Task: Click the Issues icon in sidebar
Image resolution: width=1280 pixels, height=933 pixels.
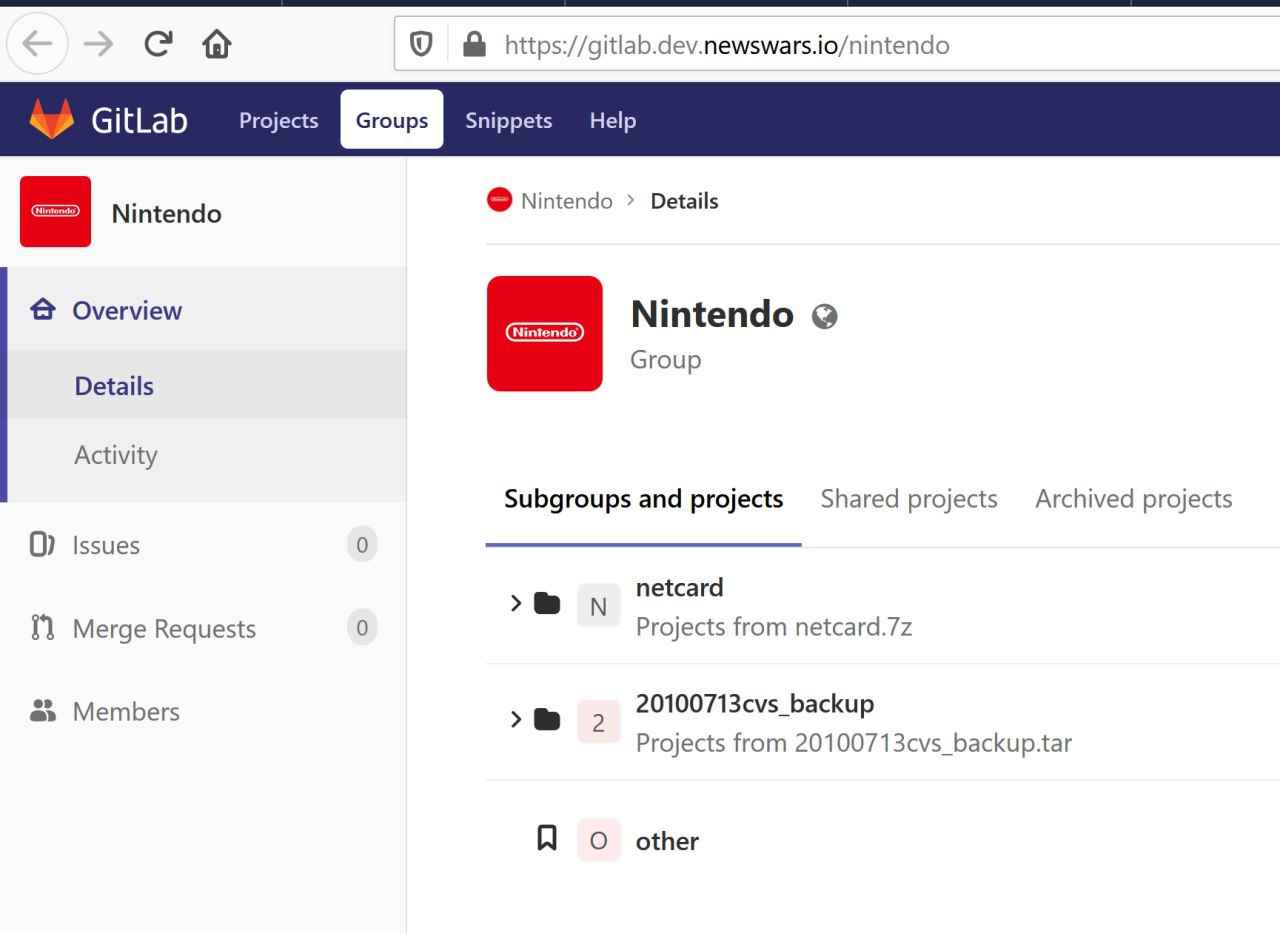Action: (42, 545)
